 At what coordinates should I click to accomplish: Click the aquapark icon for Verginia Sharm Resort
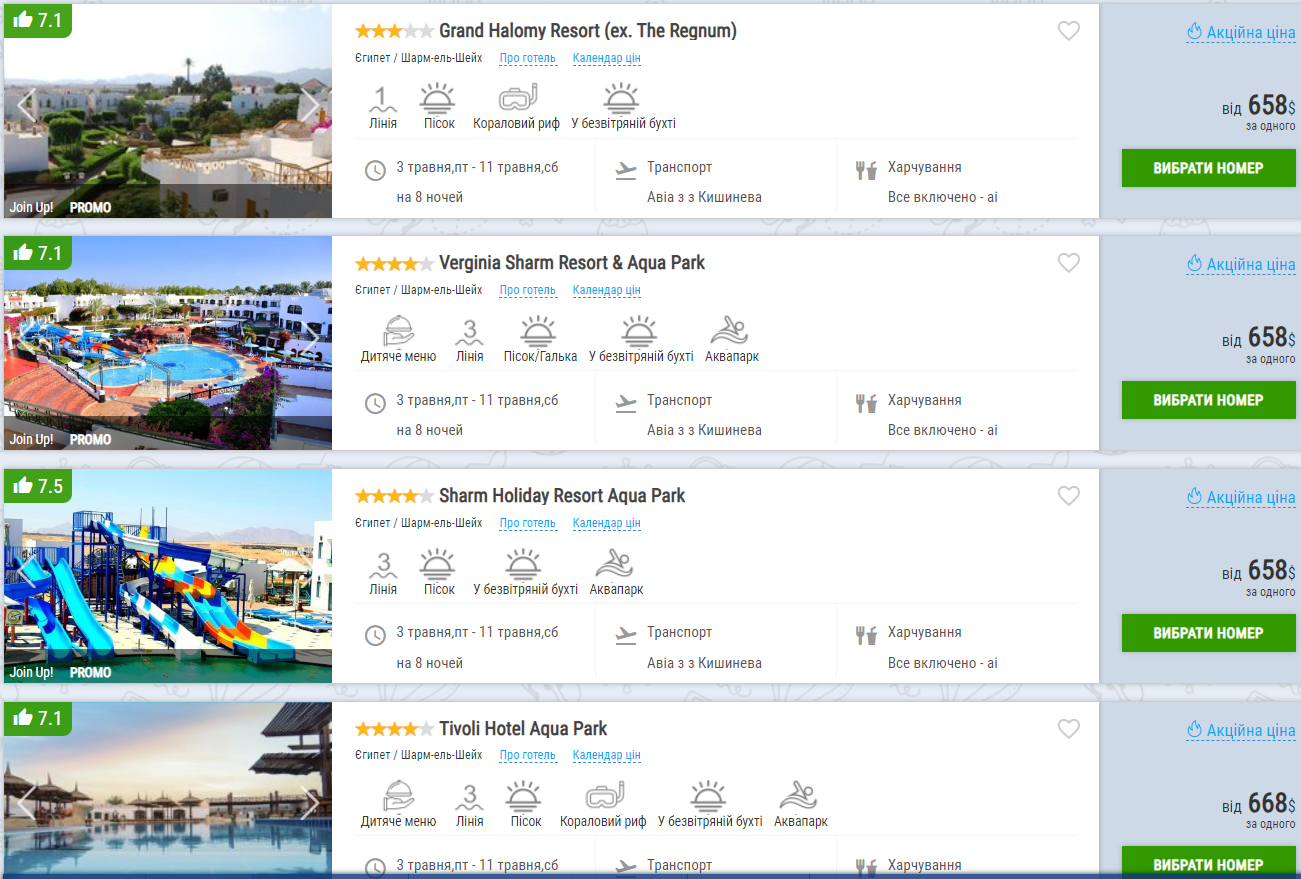coord(731,332)
